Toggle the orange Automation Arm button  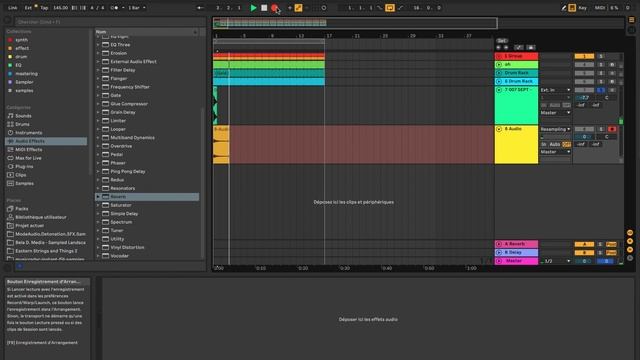[x=298, y=8]
